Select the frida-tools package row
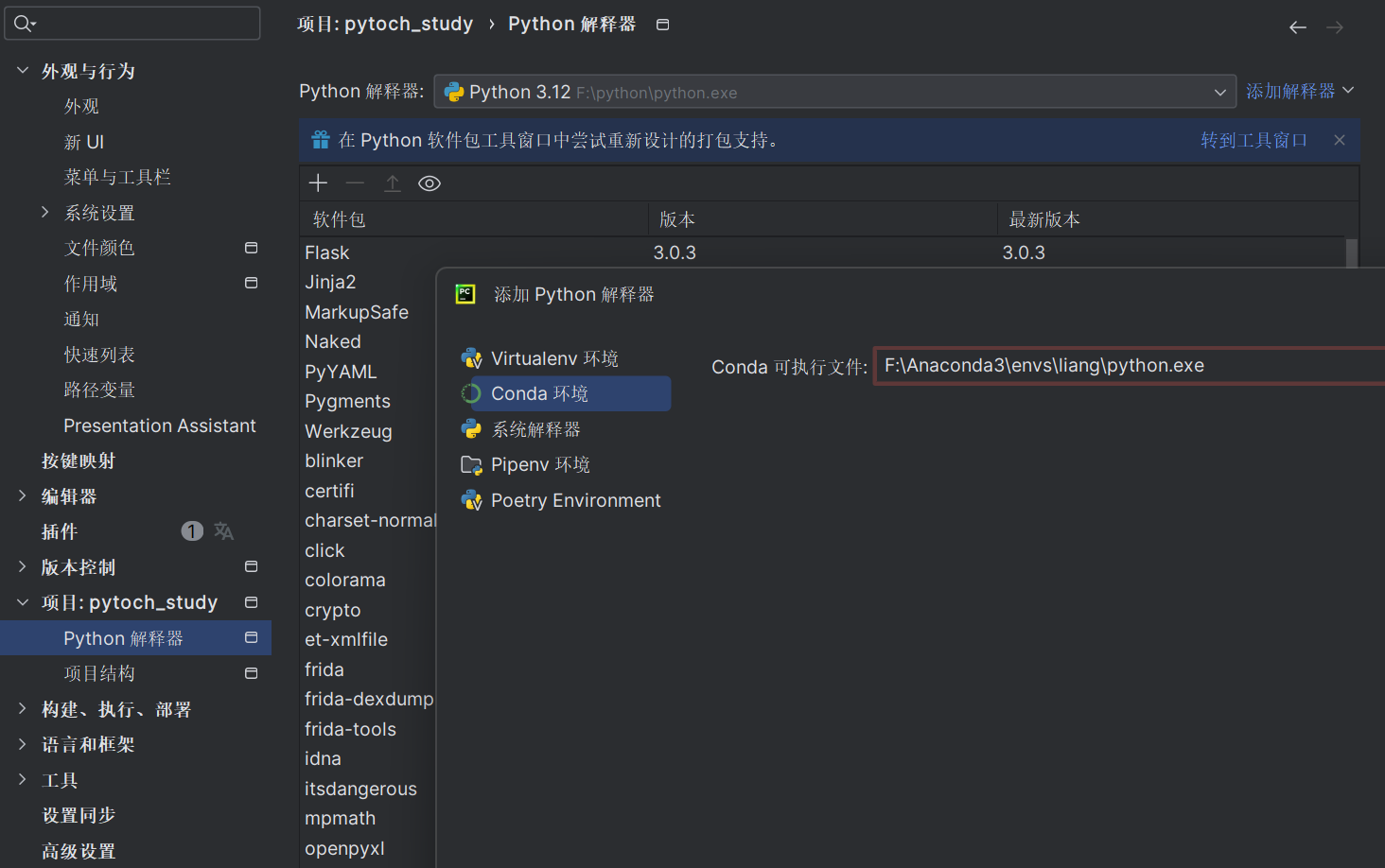This screenshot has width=1385, height=868. point(368,729)
